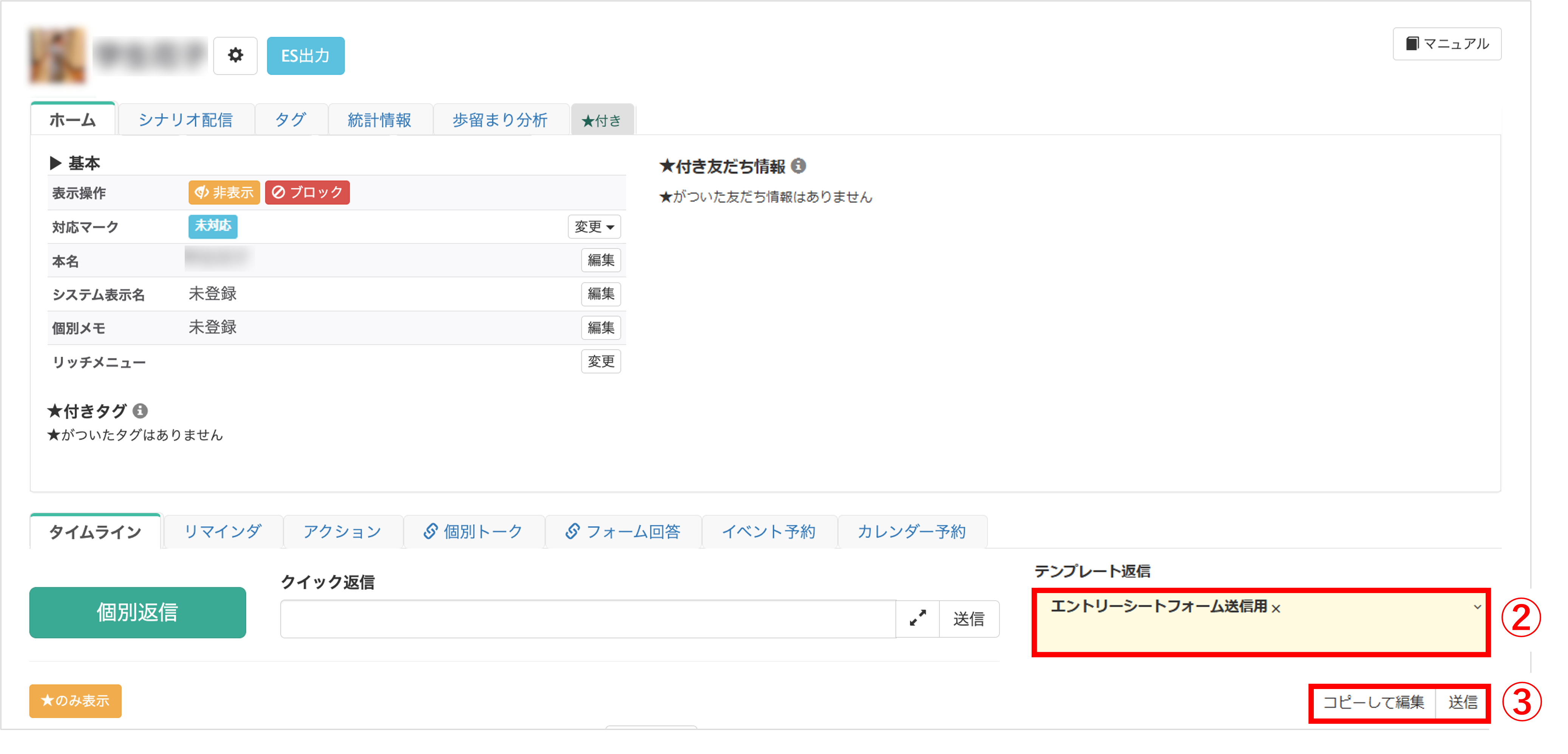Open the イベント予約 tab

point(769,531)
